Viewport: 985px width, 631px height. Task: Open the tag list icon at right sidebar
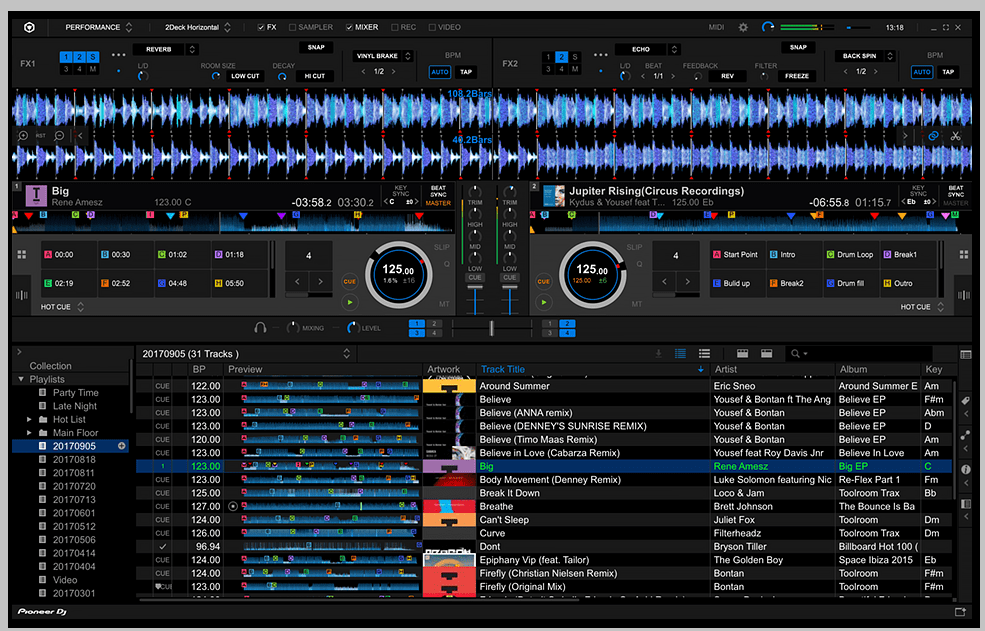click(x=966, y=400)
